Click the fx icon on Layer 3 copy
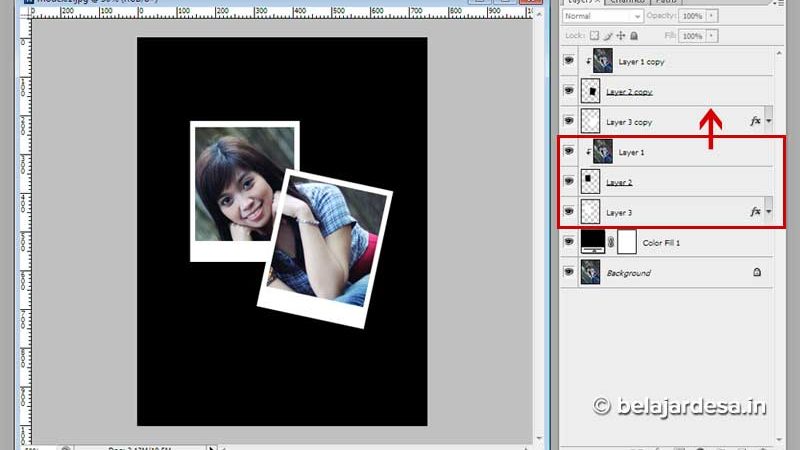 click(x=755, y=121)
